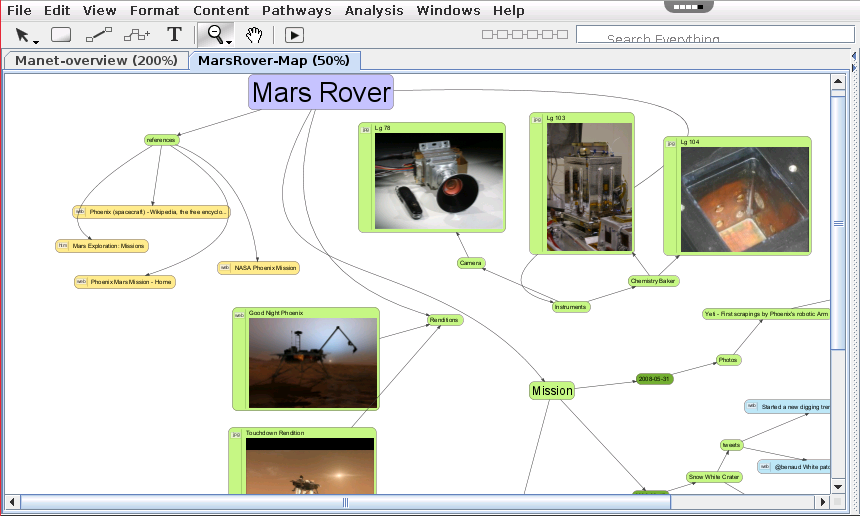Choose the node creation rectangle tool
This screenshot has height=516, width=860.
coord(61,35)
